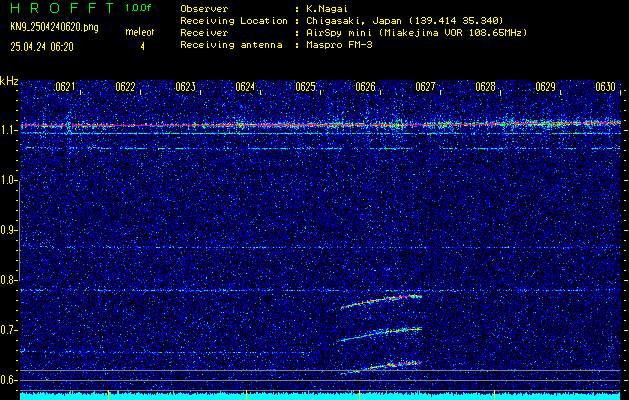Viewport: 629px width, 400px height.
Task: Click the middle meteor echo trace near 0.7 kHz
Action: tap(381, 334)
